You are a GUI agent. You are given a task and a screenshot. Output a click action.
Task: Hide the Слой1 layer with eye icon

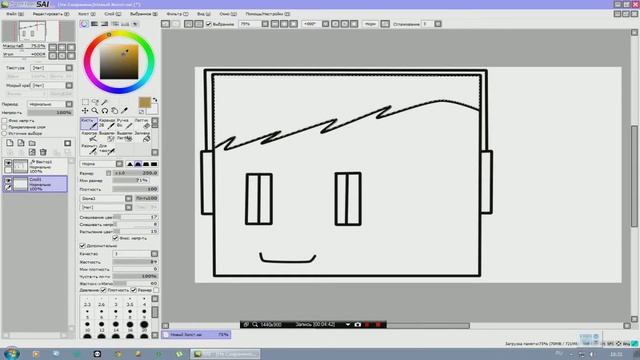8,180
